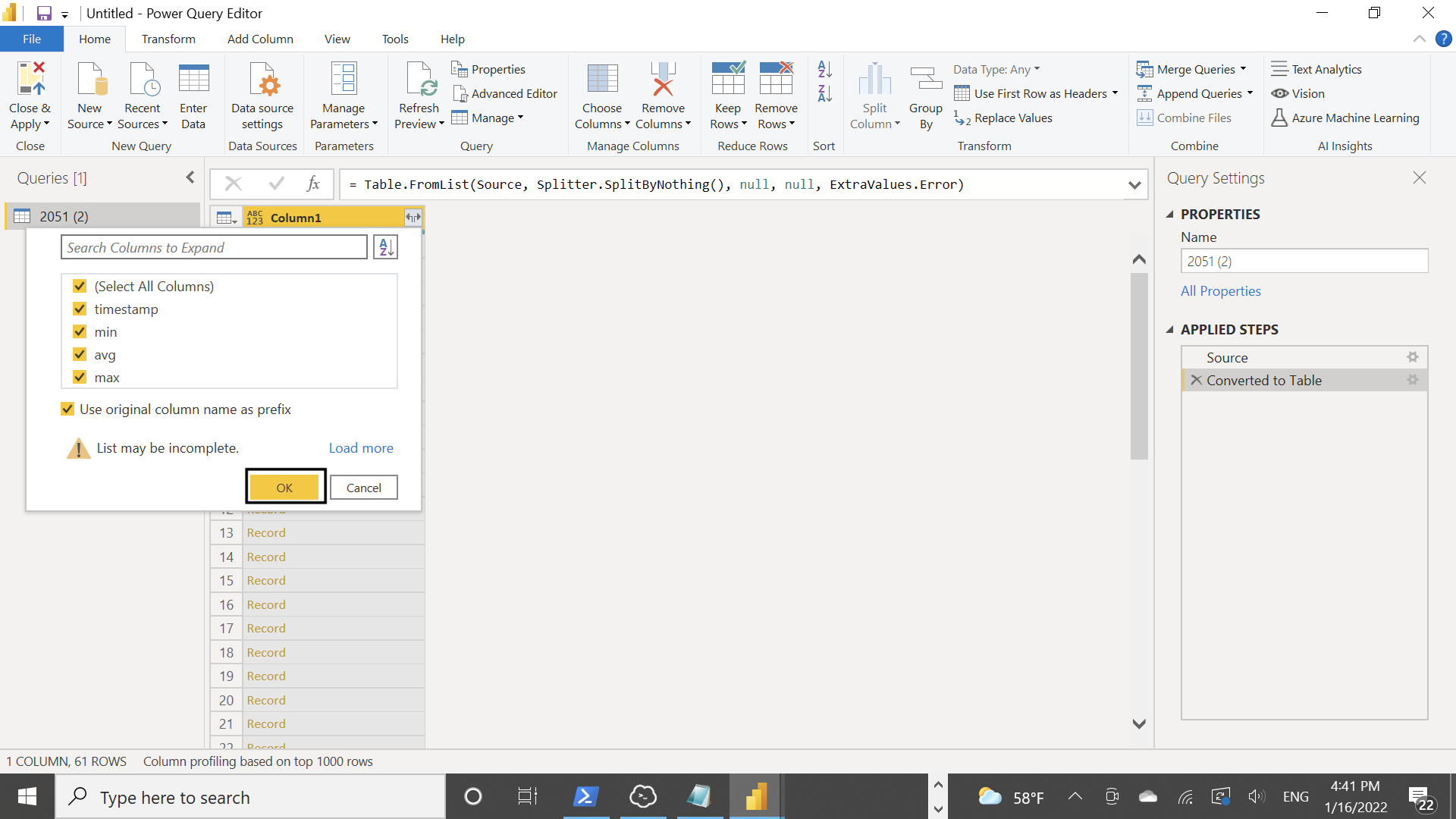Close the Query Settings pane

tap(1420, 177)
